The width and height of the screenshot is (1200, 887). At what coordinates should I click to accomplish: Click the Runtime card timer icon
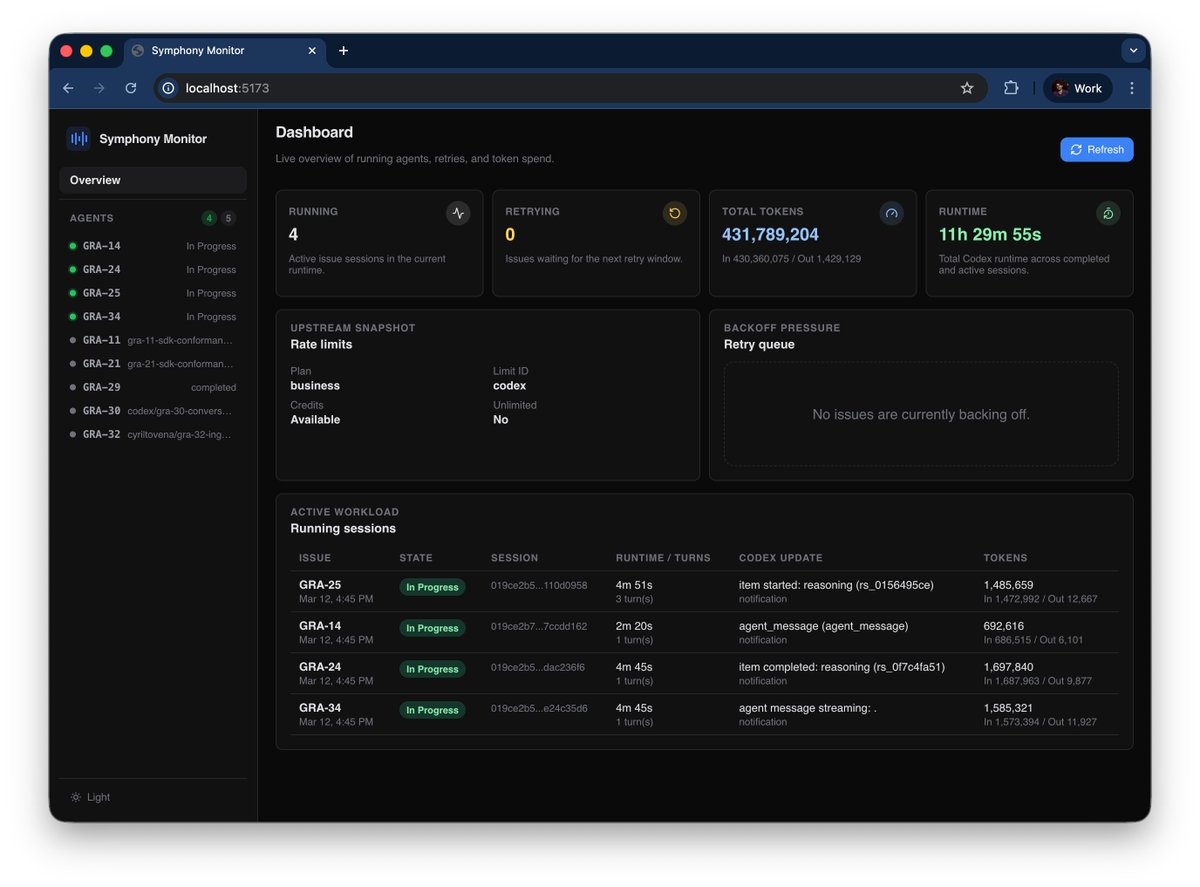click(x=1108, y=213)
